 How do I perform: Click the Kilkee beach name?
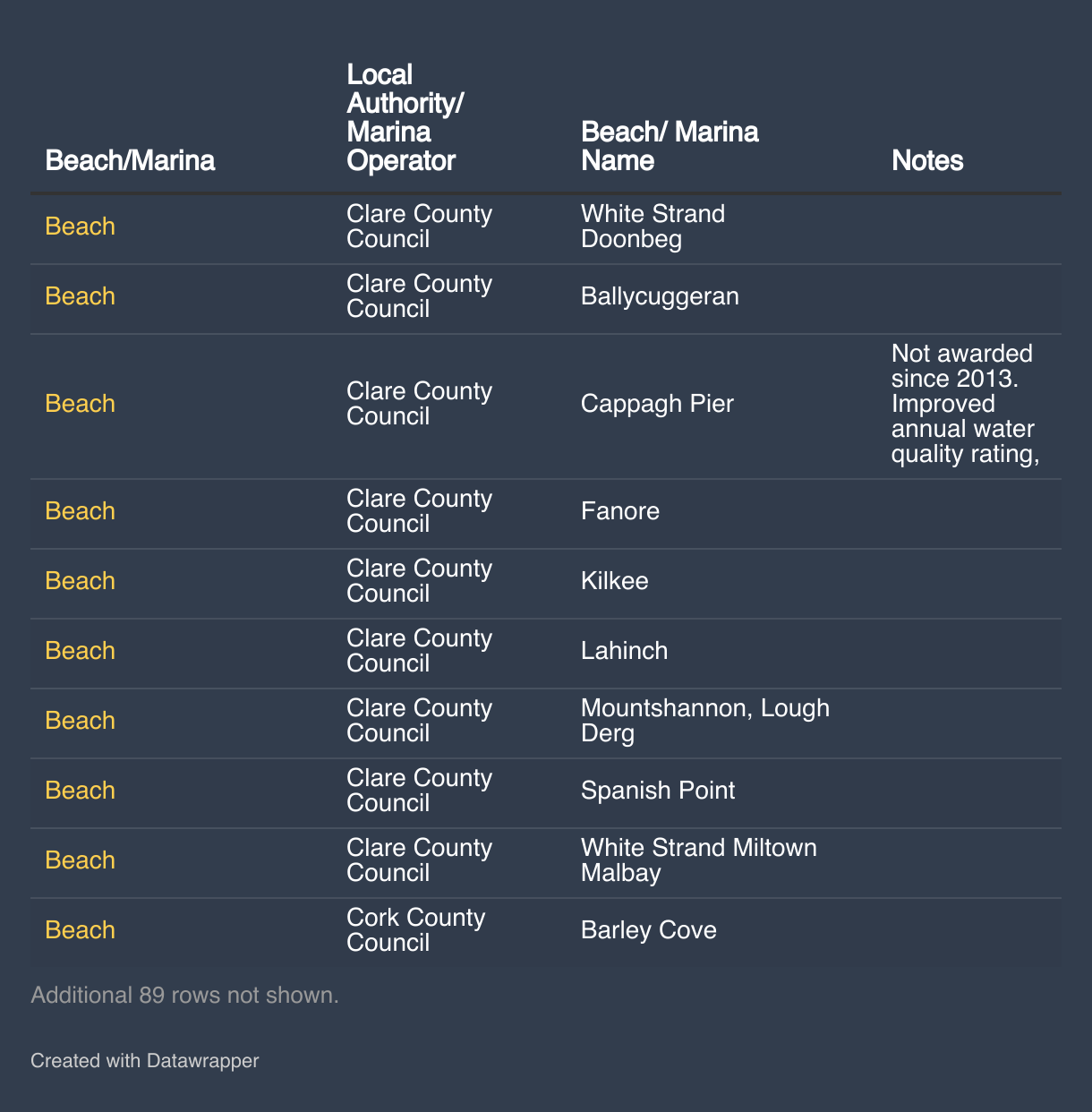pyautogui.click(x=614, y=581)
